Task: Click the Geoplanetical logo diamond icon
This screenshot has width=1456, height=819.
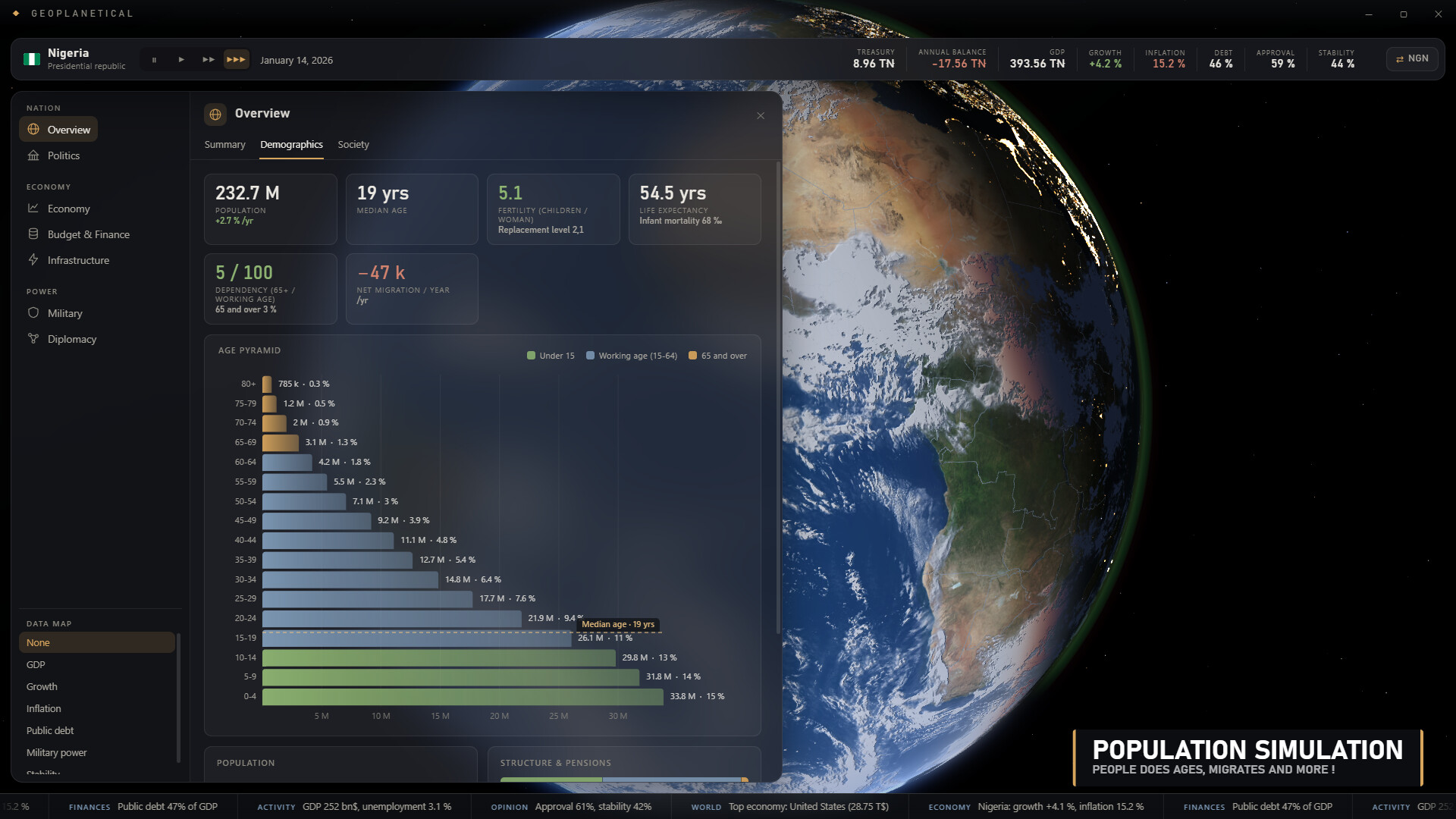Action: coord(16,14)
